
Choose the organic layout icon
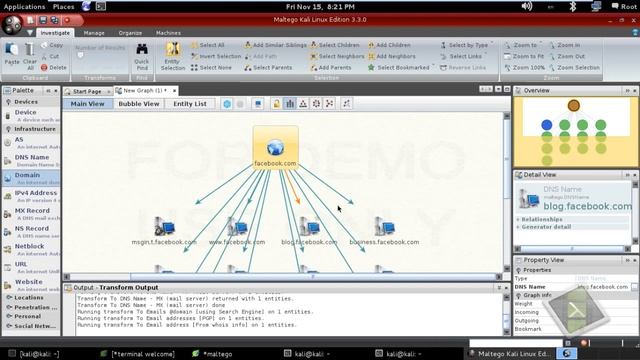coord(329,104)
